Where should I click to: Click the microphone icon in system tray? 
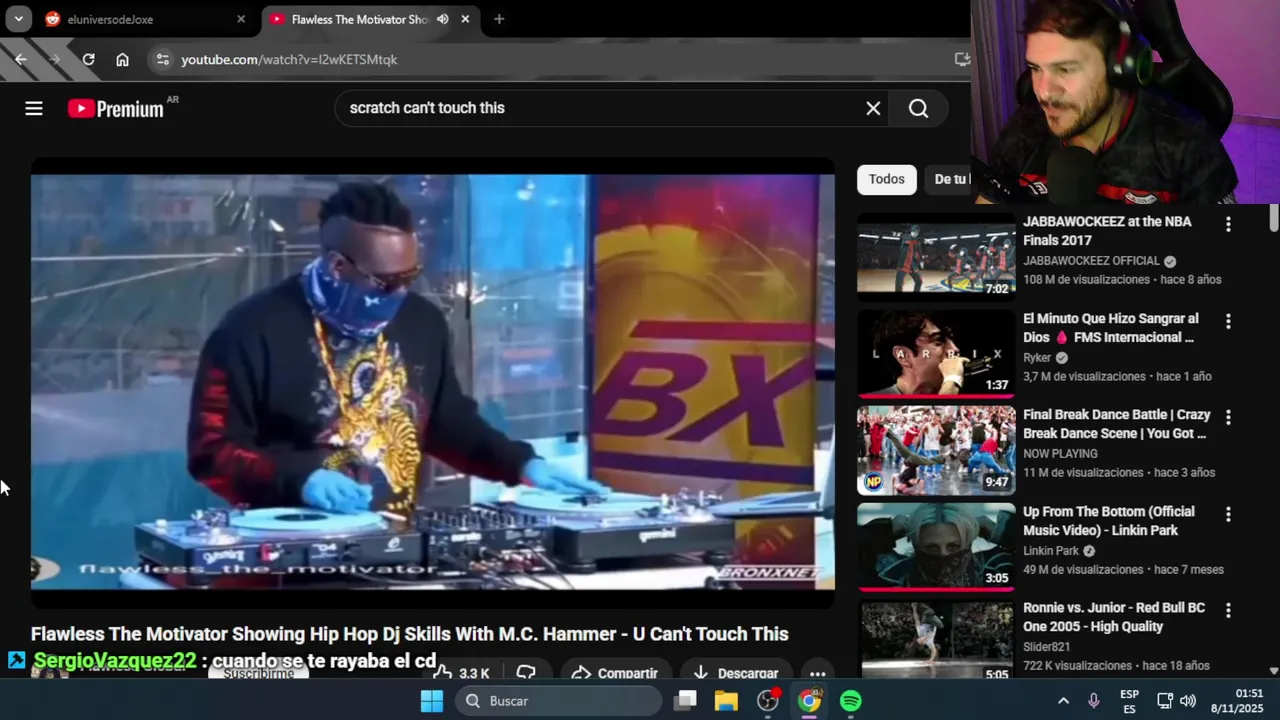(x=1093, y=701)
